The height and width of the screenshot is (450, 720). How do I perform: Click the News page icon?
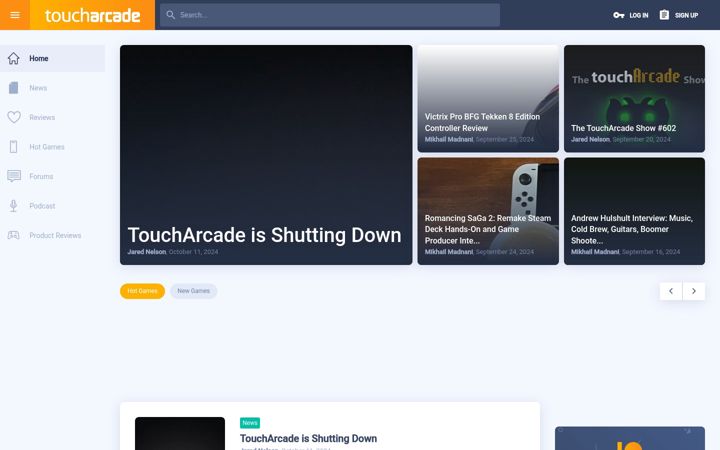[x=14, y=88]
